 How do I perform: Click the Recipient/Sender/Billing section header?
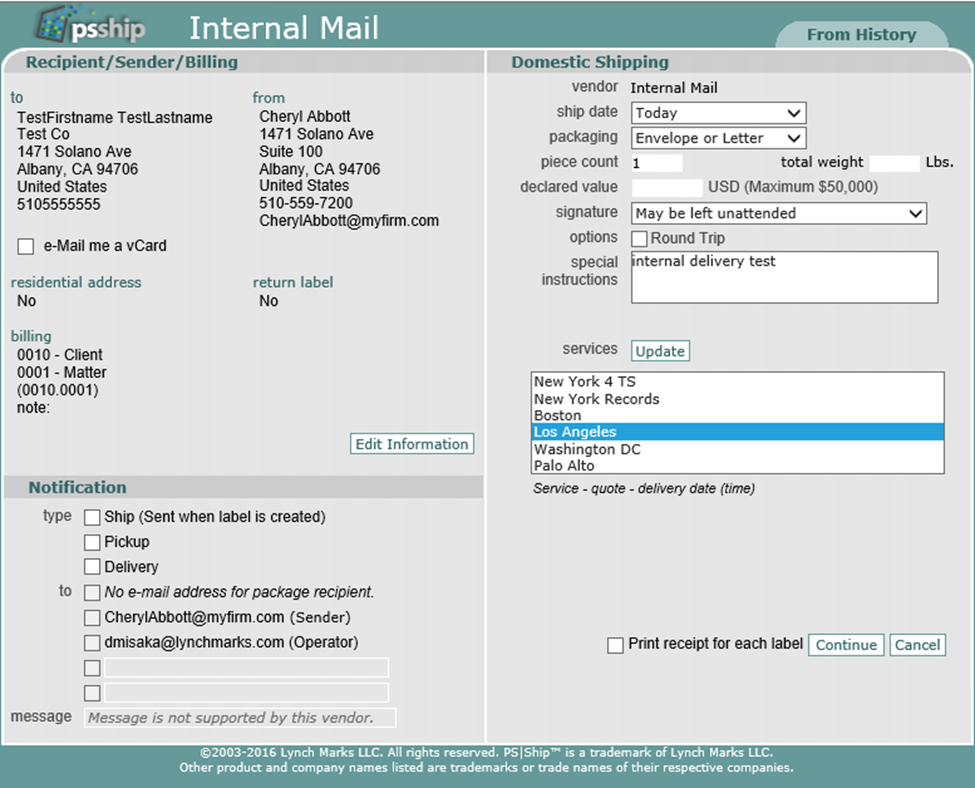tap(132, 62)
